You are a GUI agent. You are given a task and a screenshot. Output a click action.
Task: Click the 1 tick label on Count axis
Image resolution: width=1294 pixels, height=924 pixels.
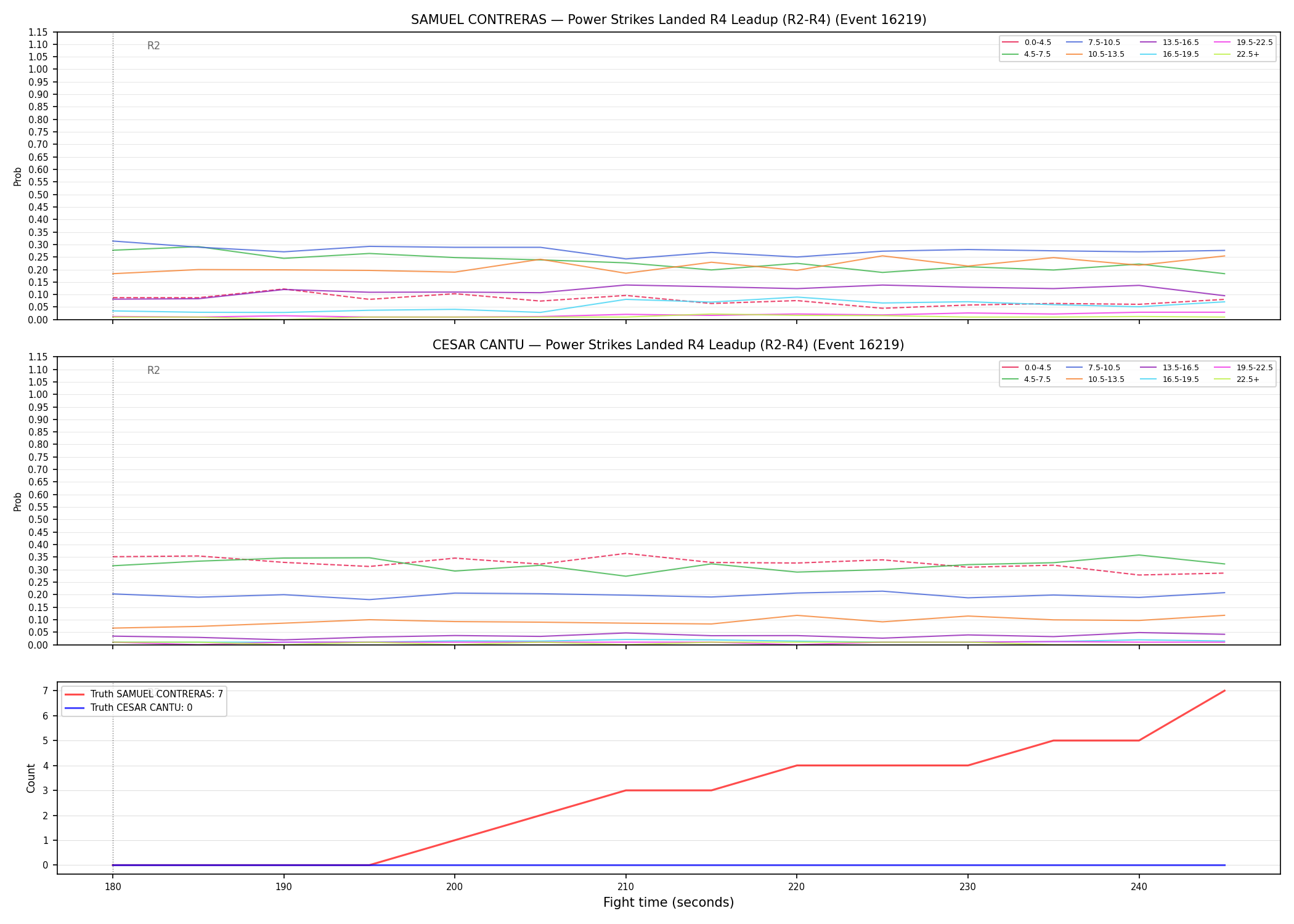46,841
